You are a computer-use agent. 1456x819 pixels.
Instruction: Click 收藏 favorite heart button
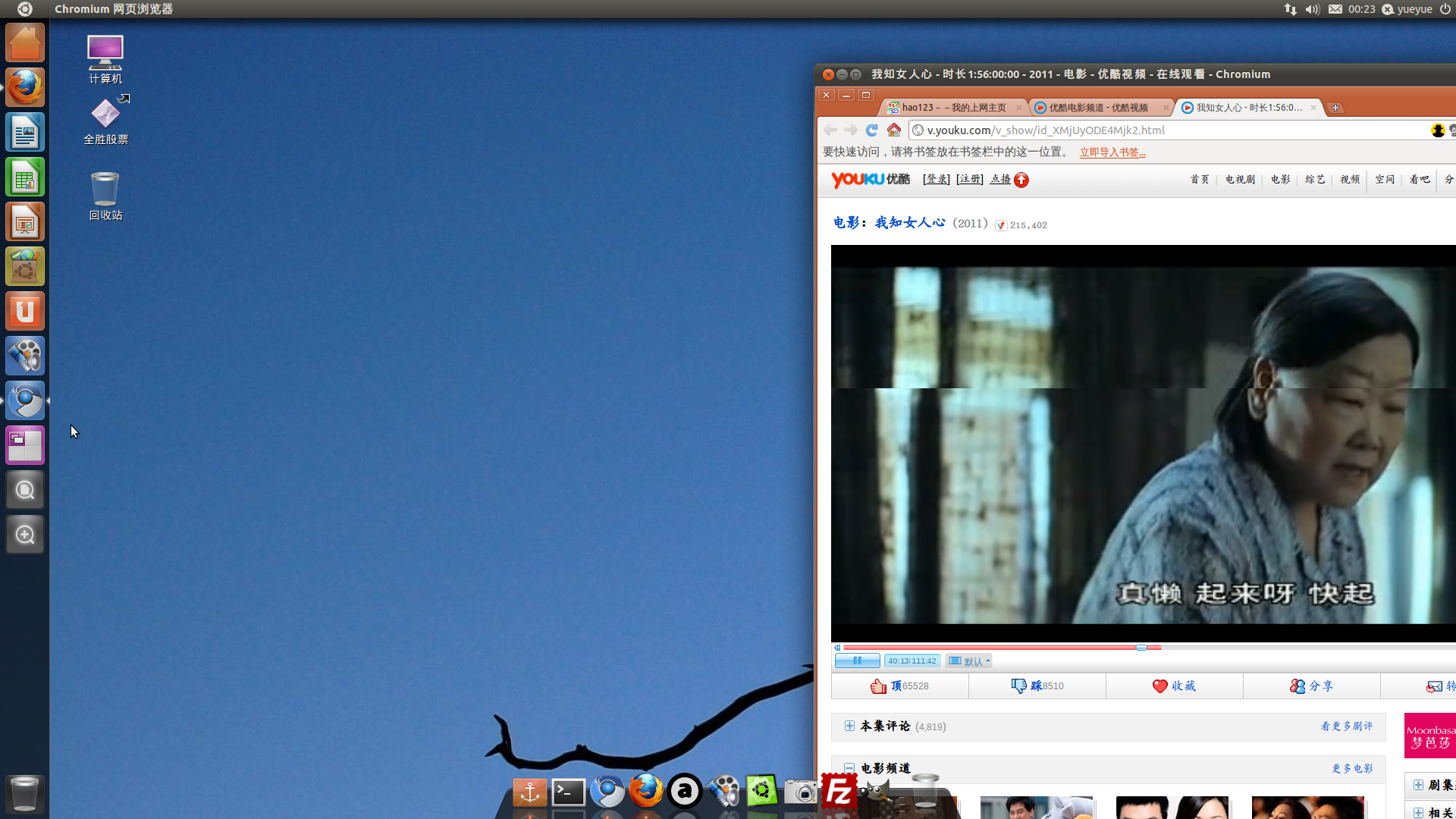1174,686
